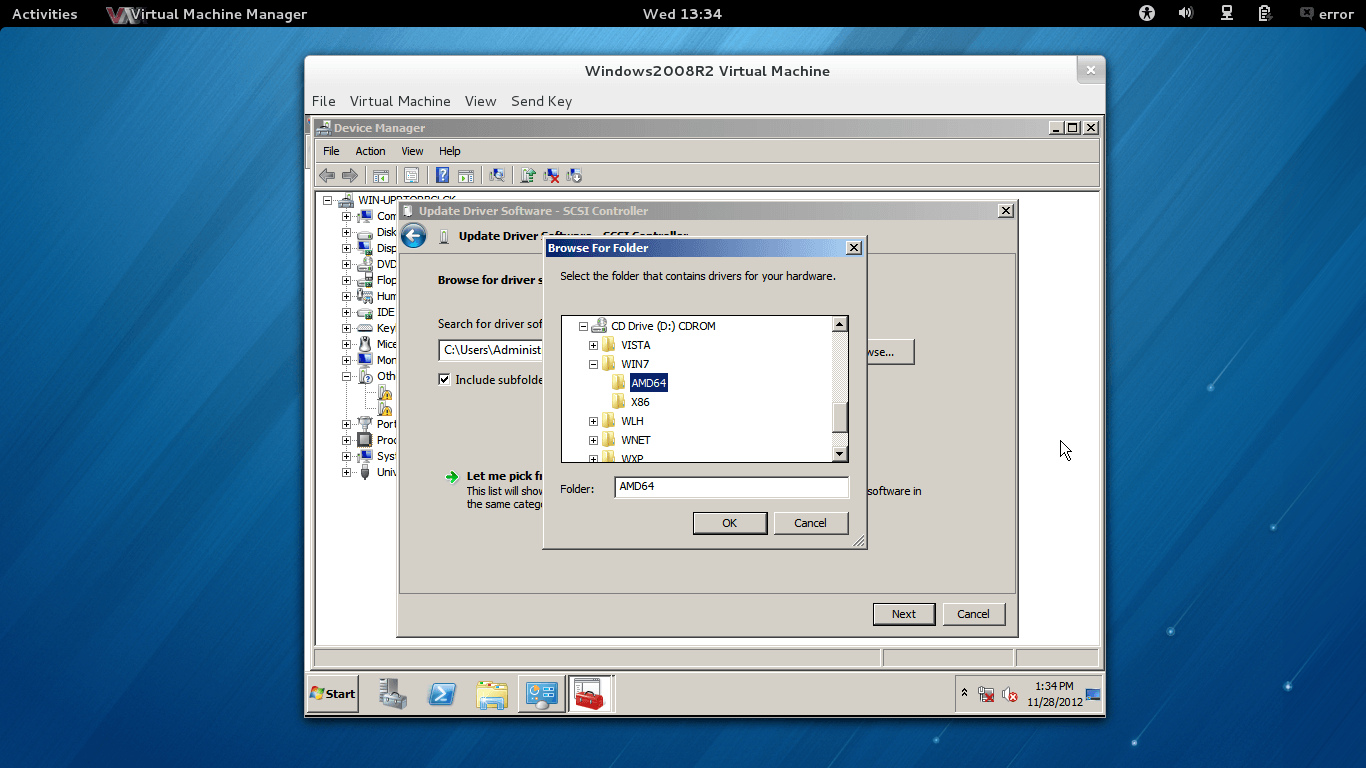Screen dimensions: 1366x768
Task: Click OK in Browse For Folder dialog
Action: point(730,523)
